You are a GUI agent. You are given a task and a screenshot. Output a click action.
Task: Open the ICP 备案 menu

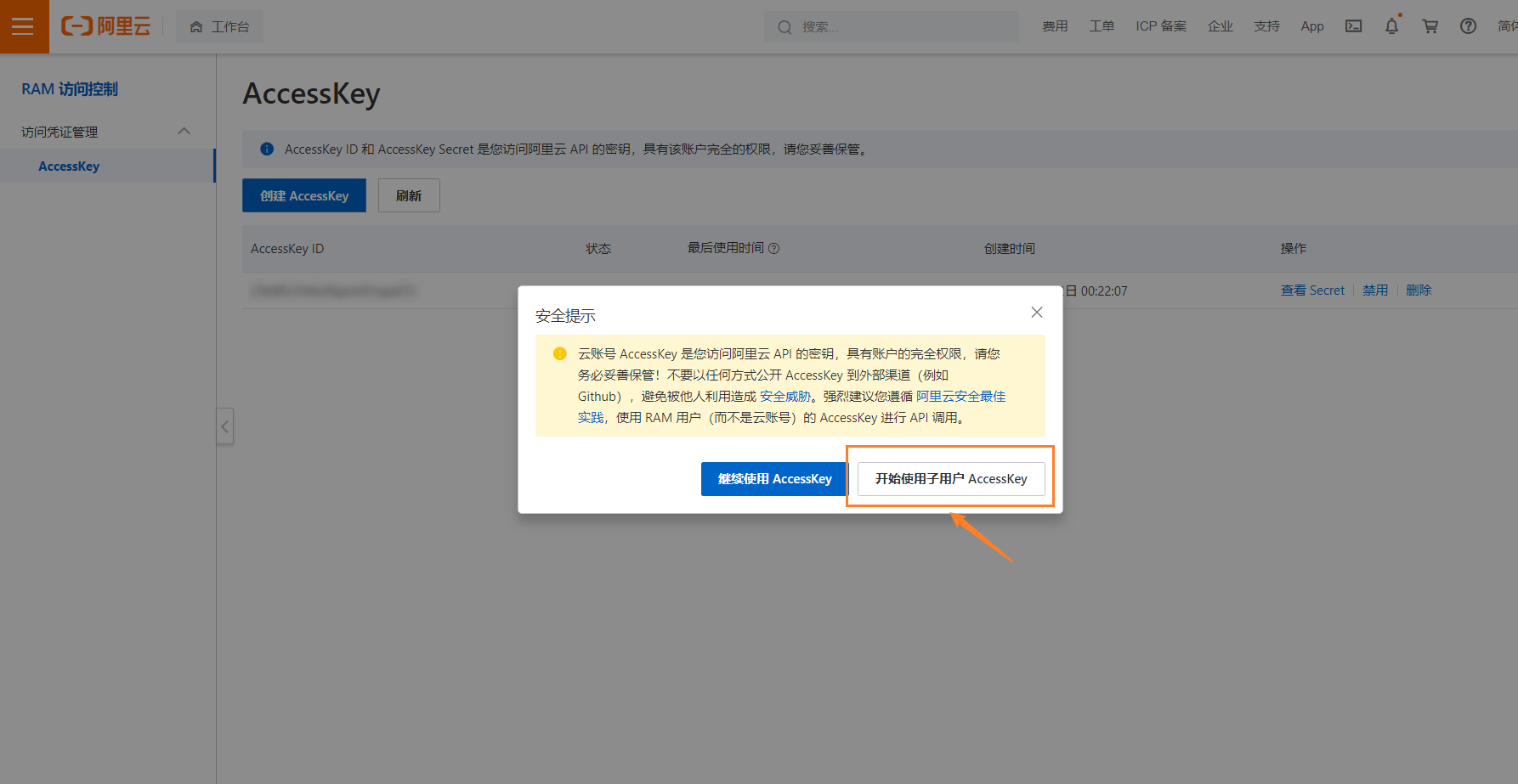pos(1161,26)
